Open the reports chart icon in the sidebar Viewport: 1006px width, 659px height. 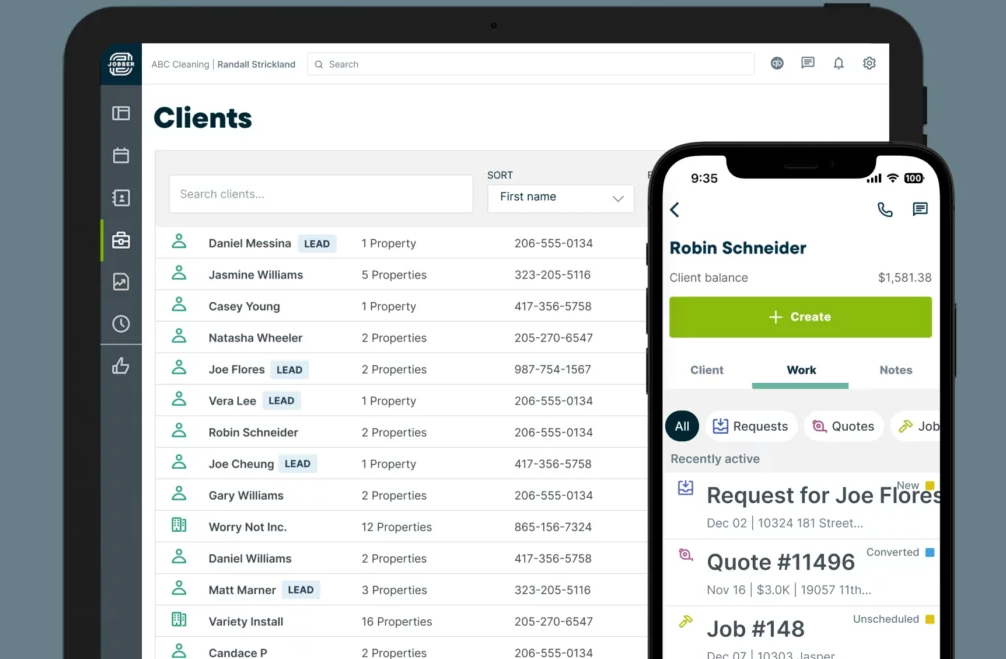pyautogui.click(x=121, y=282)
